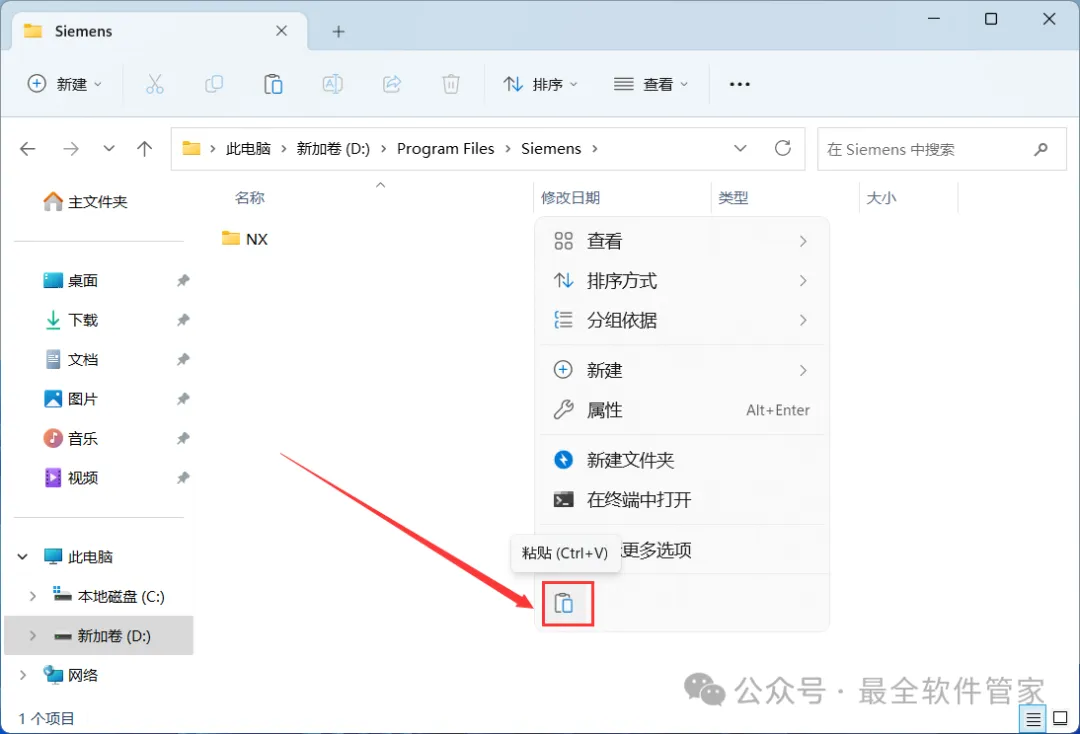Expand the 网络 tree node
Image resolution: width=1080 pixels, height=734 pixels.
(23, 675)
